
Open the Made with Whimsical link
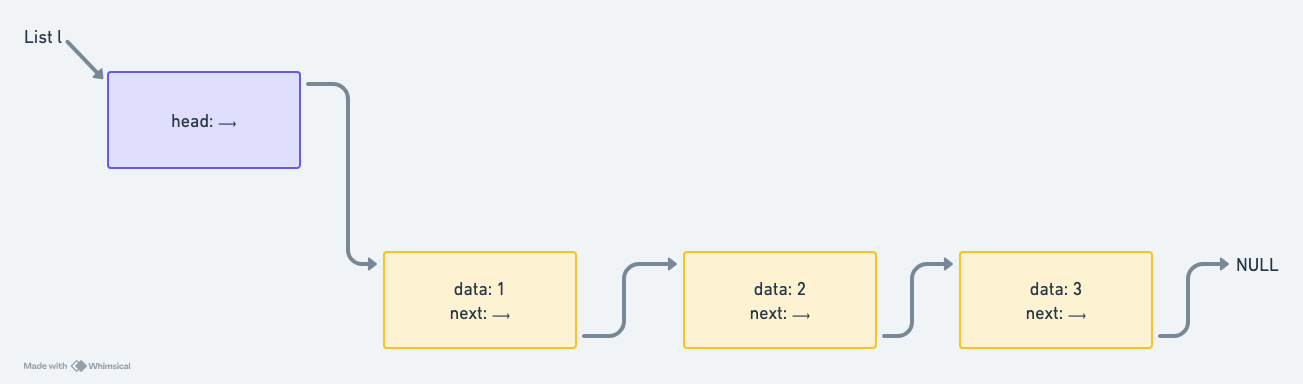77,366
